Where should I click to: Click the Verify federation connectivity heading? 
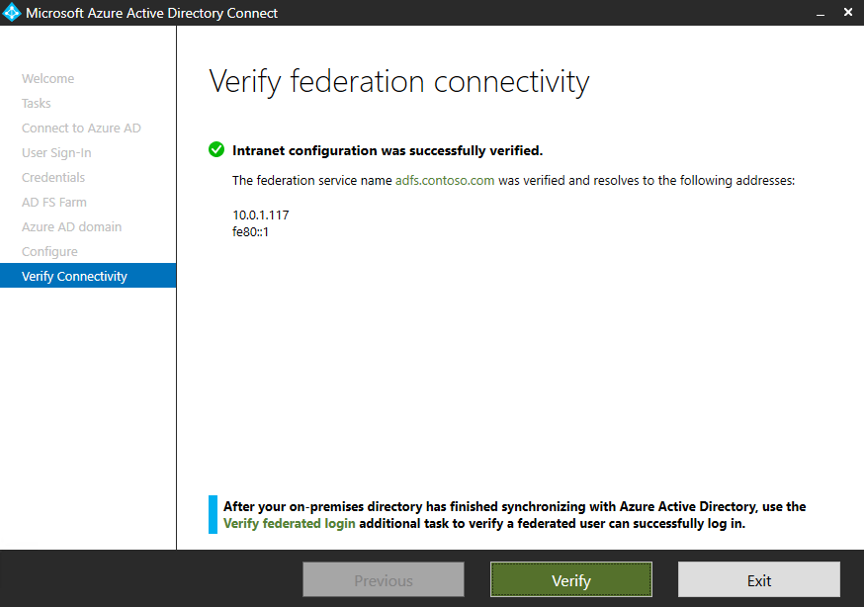[399, 83]
